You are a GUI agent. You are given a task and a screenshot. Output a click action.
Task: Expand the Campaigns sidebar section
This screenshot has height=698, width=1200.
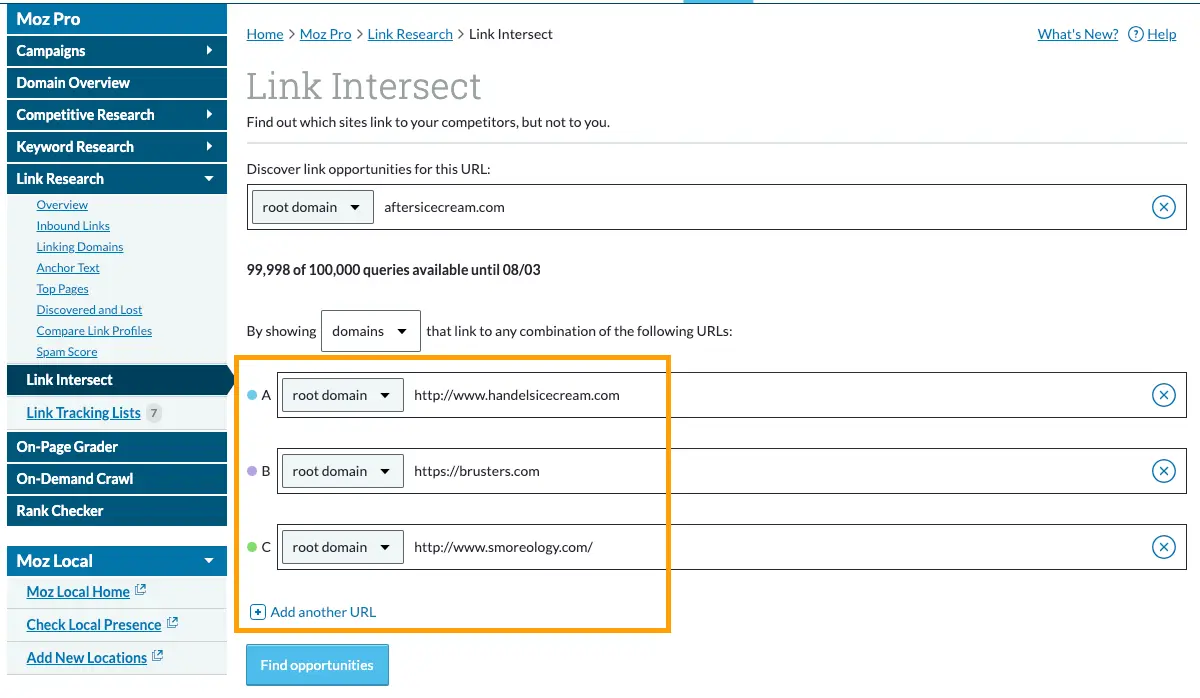tap(116, 51)
